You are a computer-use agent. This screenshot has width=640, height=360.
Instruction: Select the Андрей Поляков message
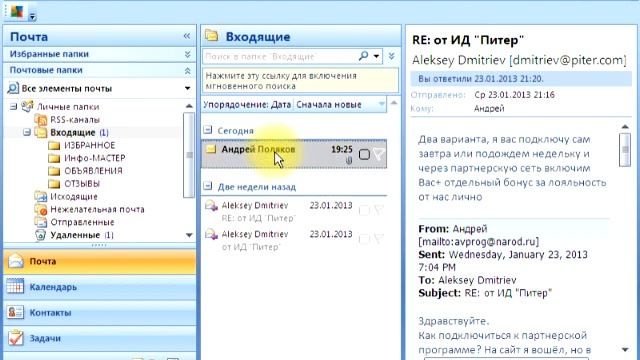point(294,154)
